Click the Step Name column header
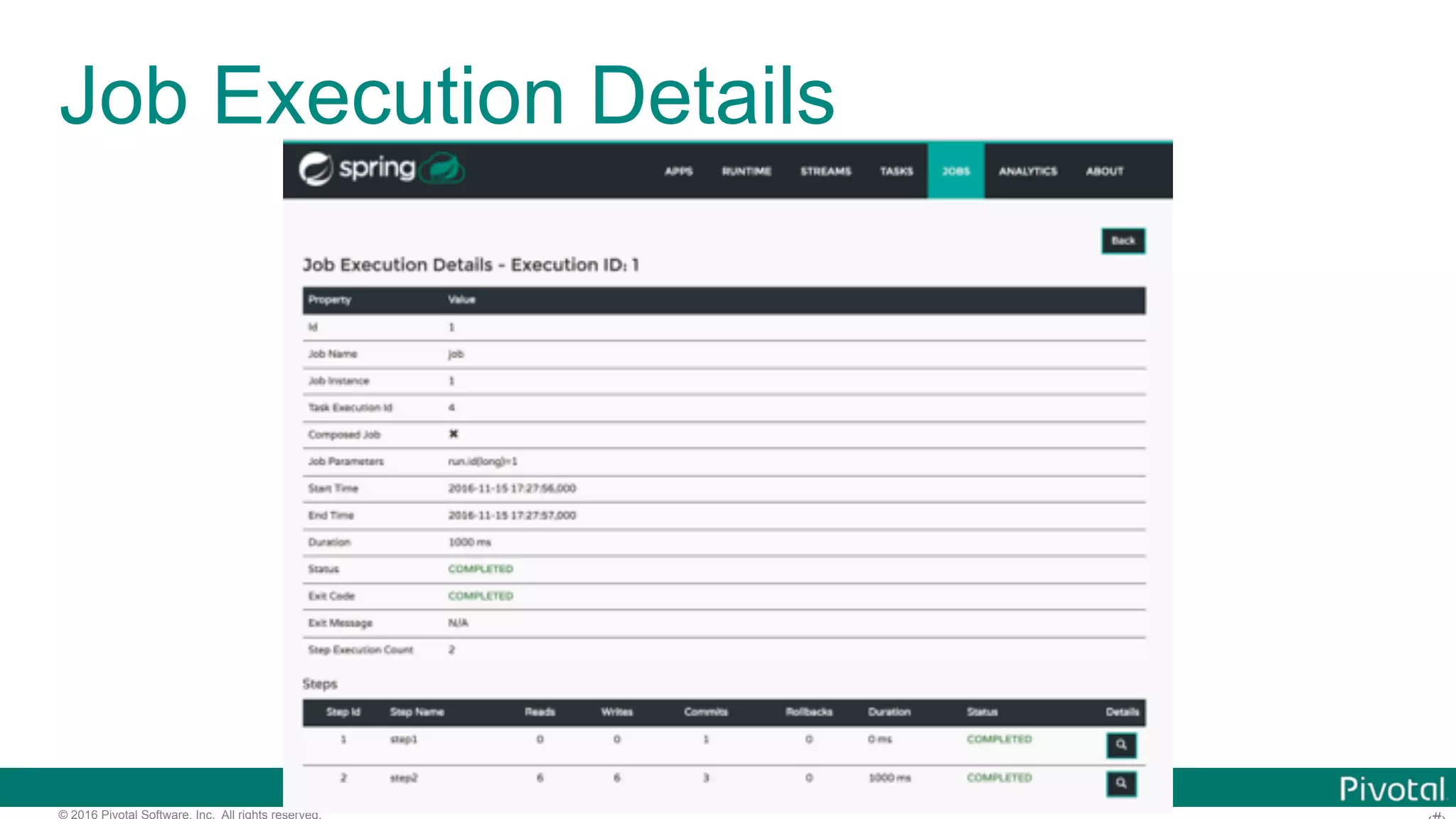Viewport: 1456px width, 819px height. tap(417, 712)
